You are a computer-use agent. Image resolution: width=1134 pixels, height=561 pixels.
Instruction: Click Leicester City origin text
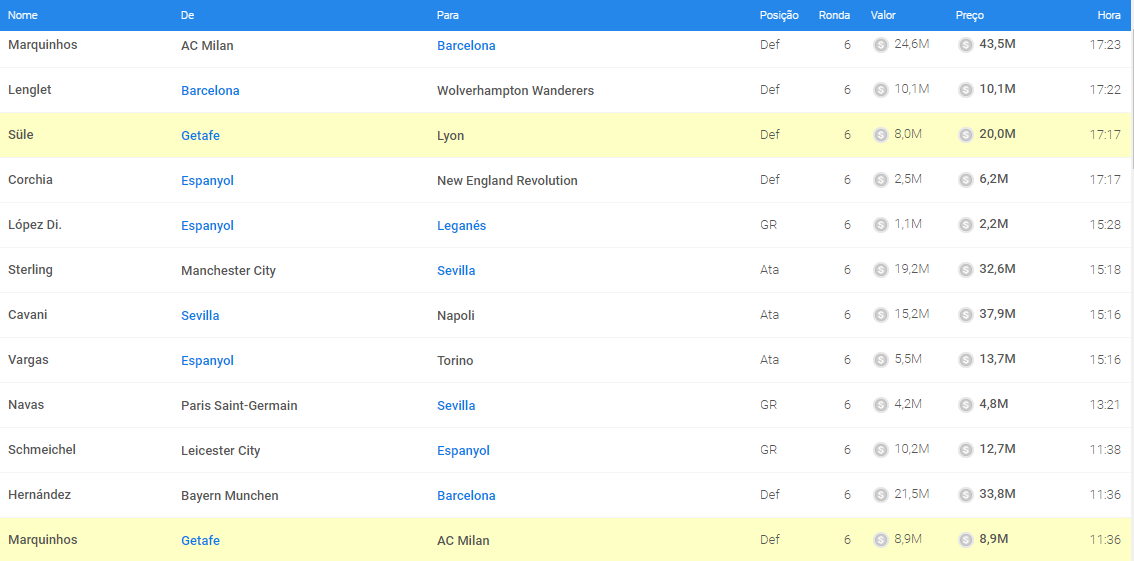coord(221,450)
